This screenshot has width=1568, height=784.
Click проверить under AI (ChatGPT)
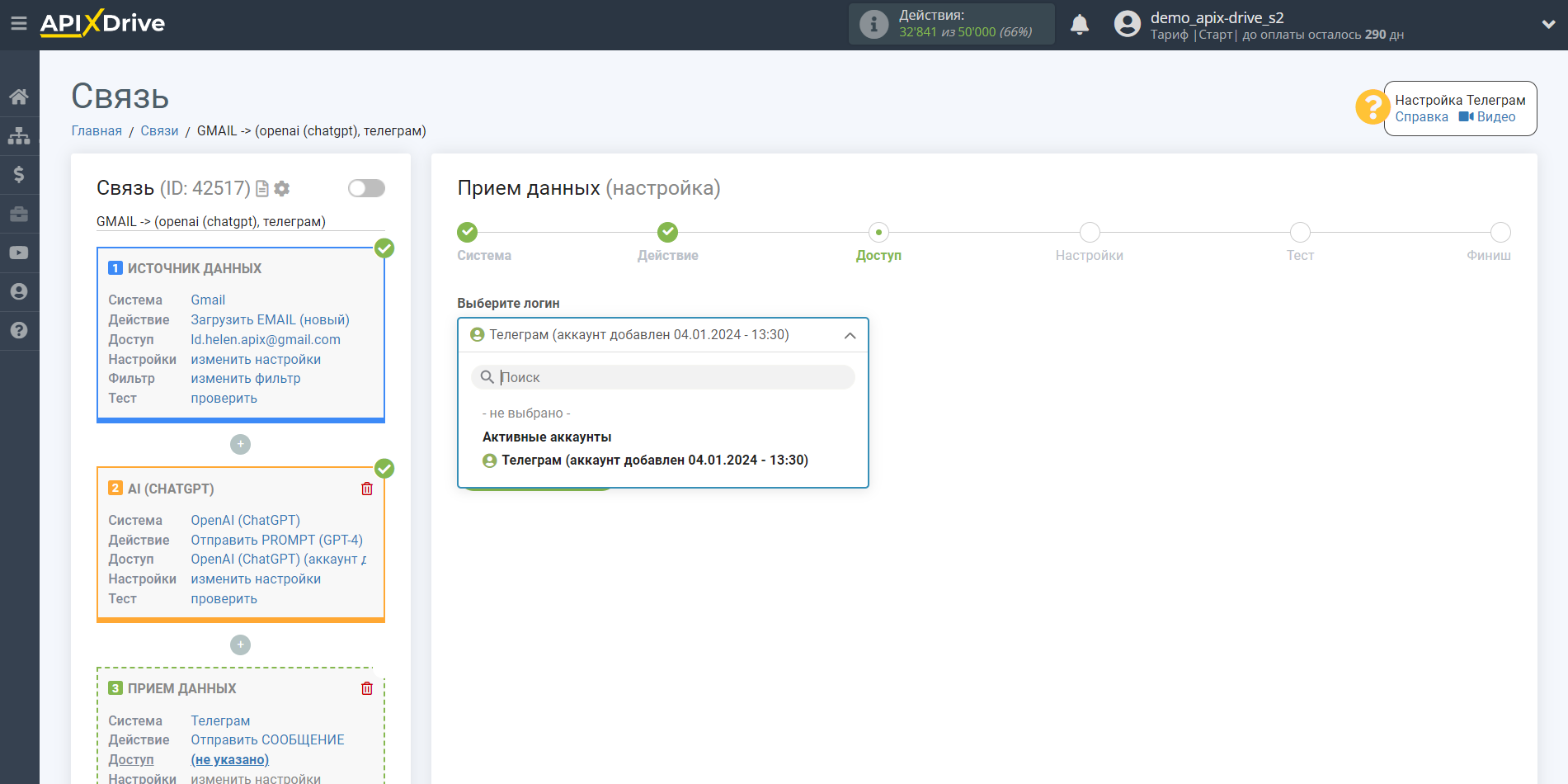point(224,598)
